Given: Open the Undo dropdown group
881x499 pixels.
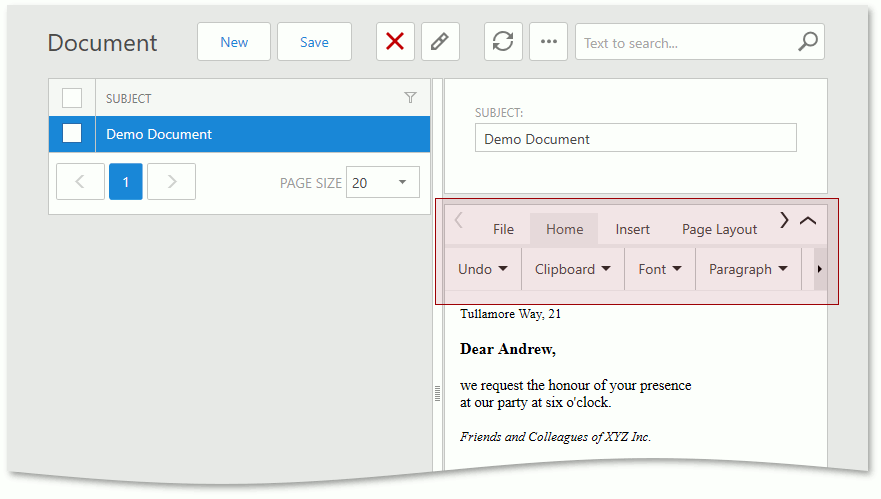Looking at the screenshot, I should pos(483,269).
